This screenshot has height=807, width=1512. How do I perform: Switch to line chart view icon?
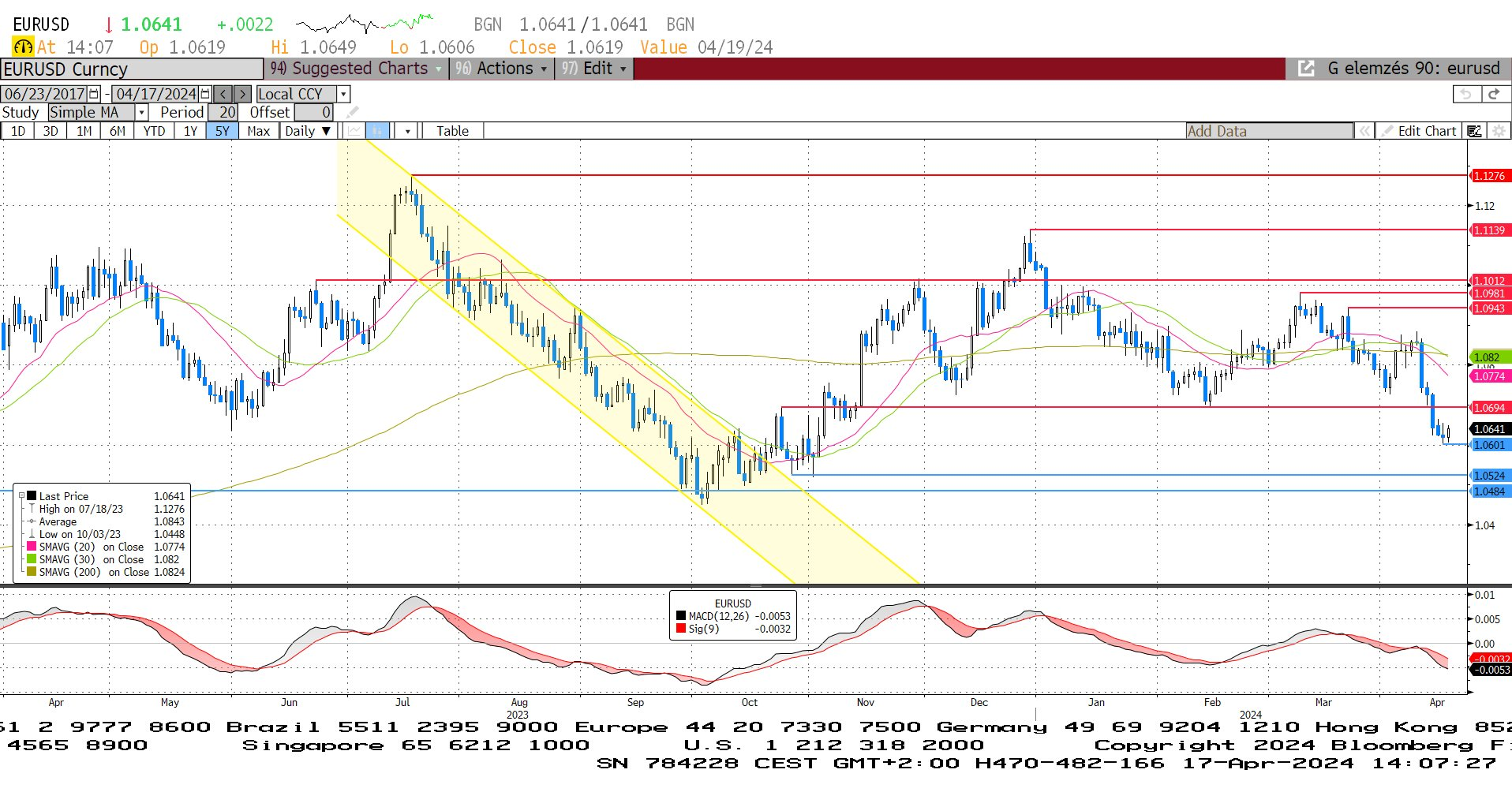354,131
